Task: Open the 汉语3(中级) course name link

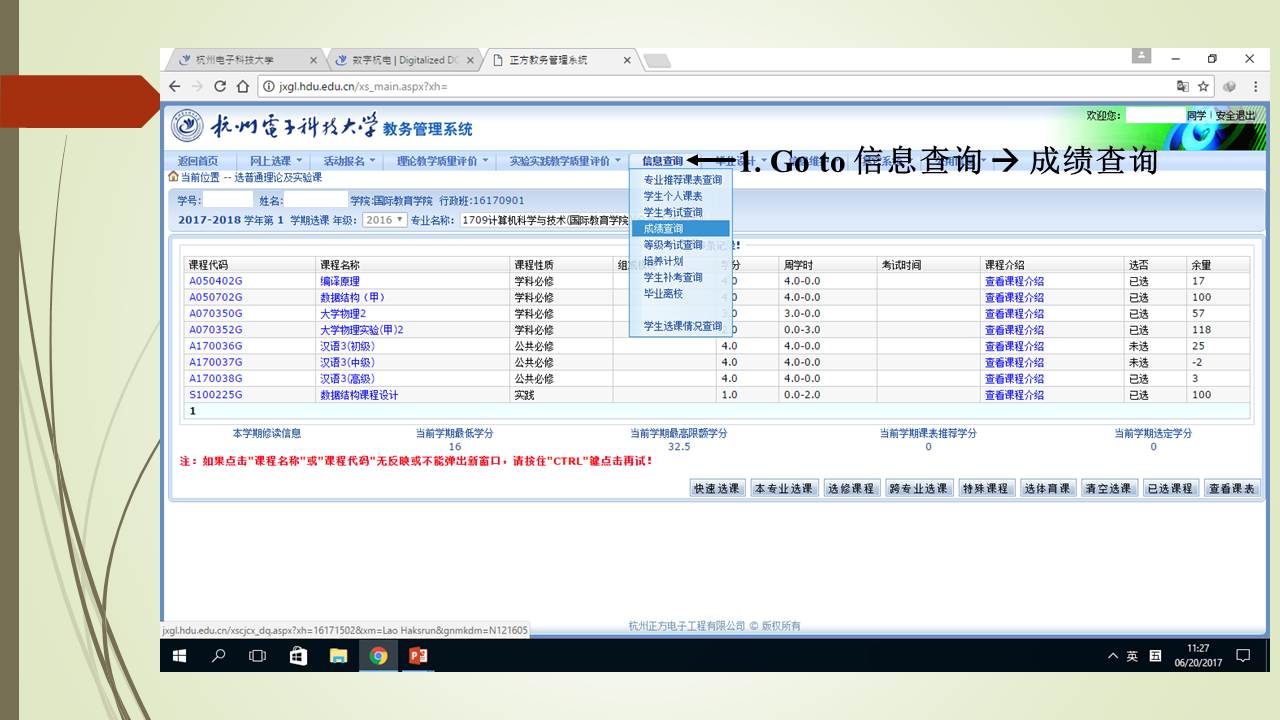Action: pyautogui.click(x=348, y=362)
